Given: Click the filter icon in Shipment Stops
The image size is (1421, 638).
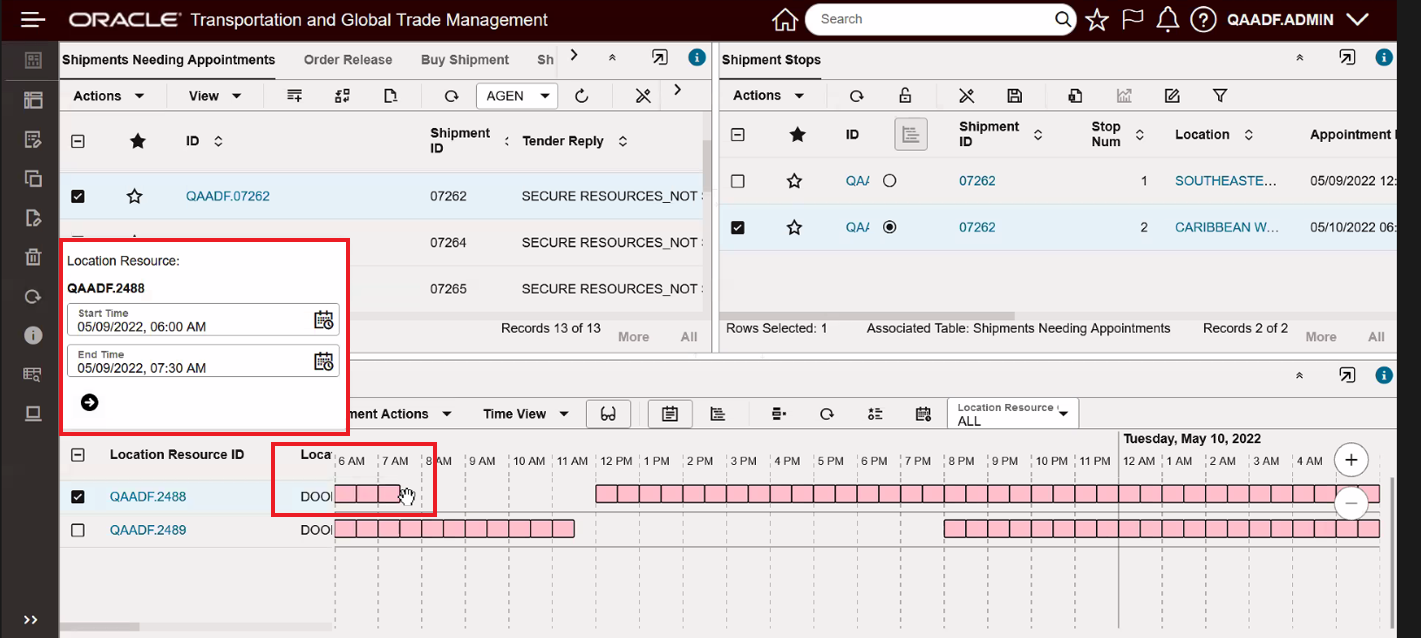Looking at the screenshot, I should (x=1219, y=96).
